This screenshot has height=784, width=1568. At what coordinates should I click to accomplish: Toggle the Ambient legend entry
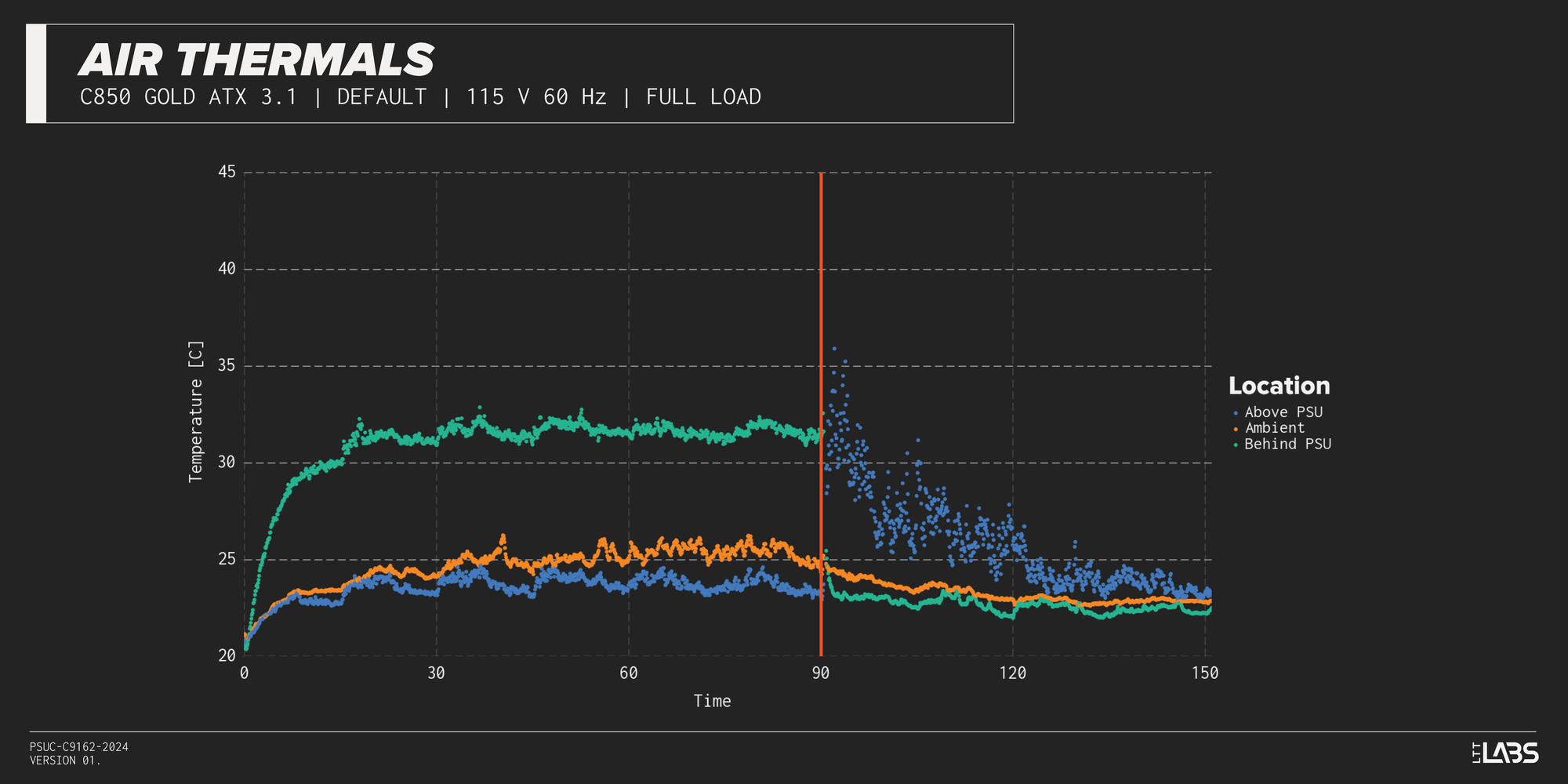[1274, 428]
